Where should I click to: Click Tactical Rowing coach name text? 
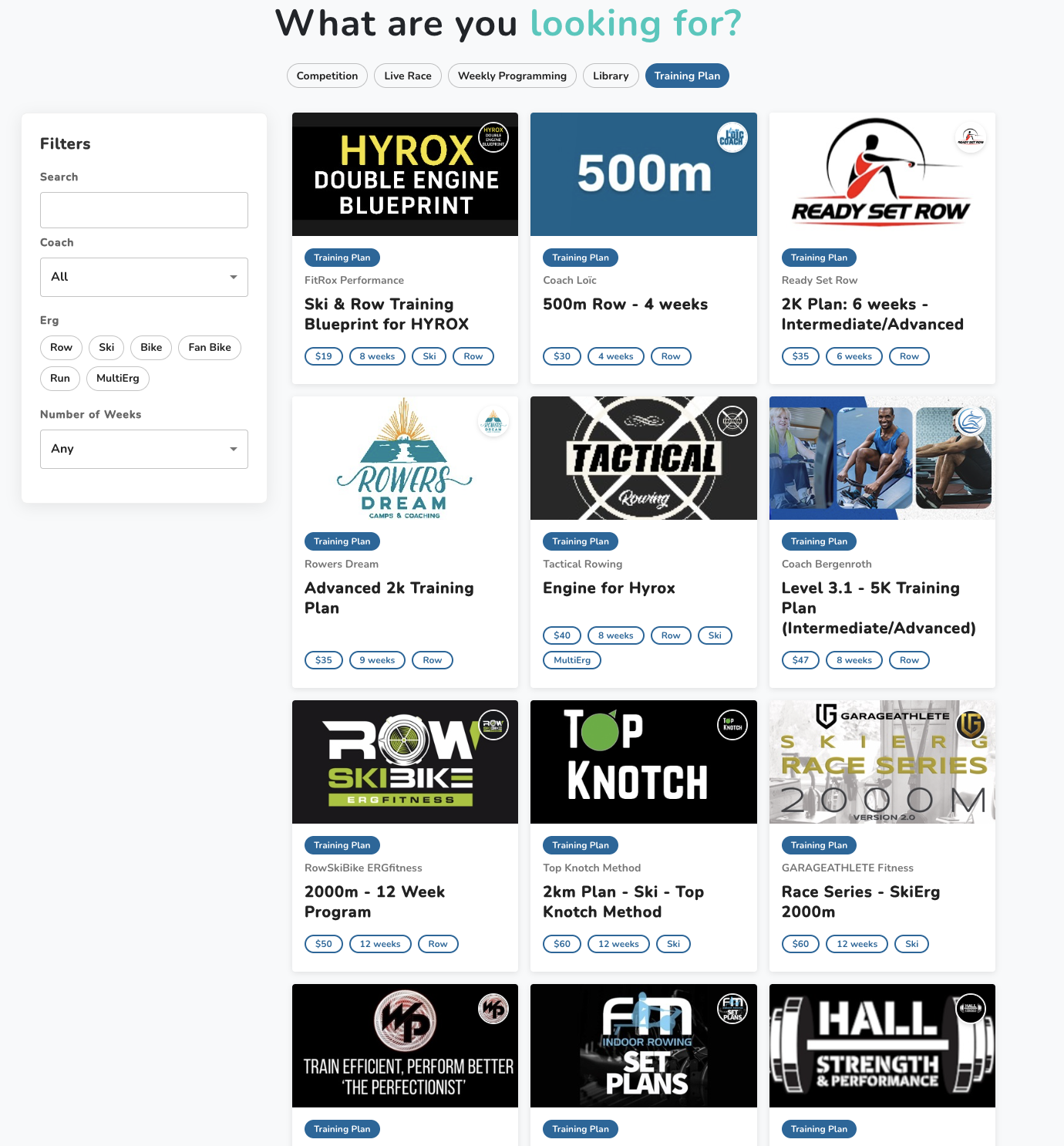click(582, 564)
